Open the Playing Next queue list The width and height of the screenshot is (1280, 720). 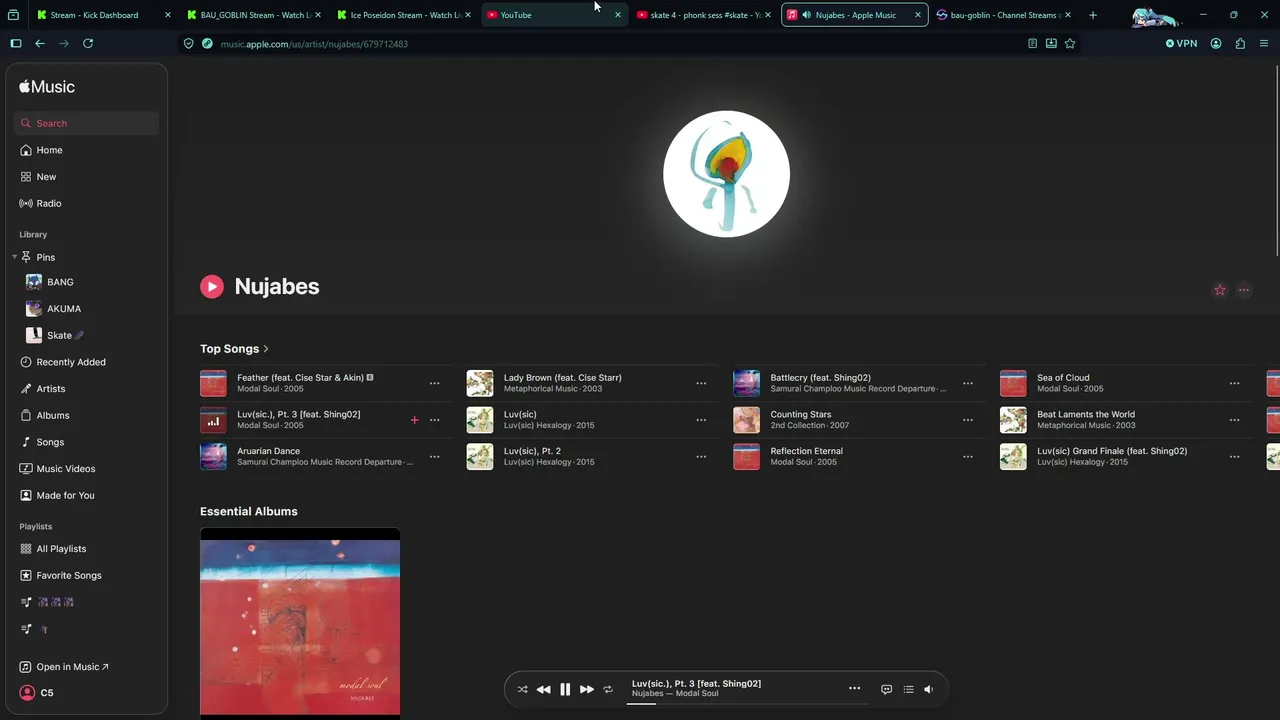(908, 689)
